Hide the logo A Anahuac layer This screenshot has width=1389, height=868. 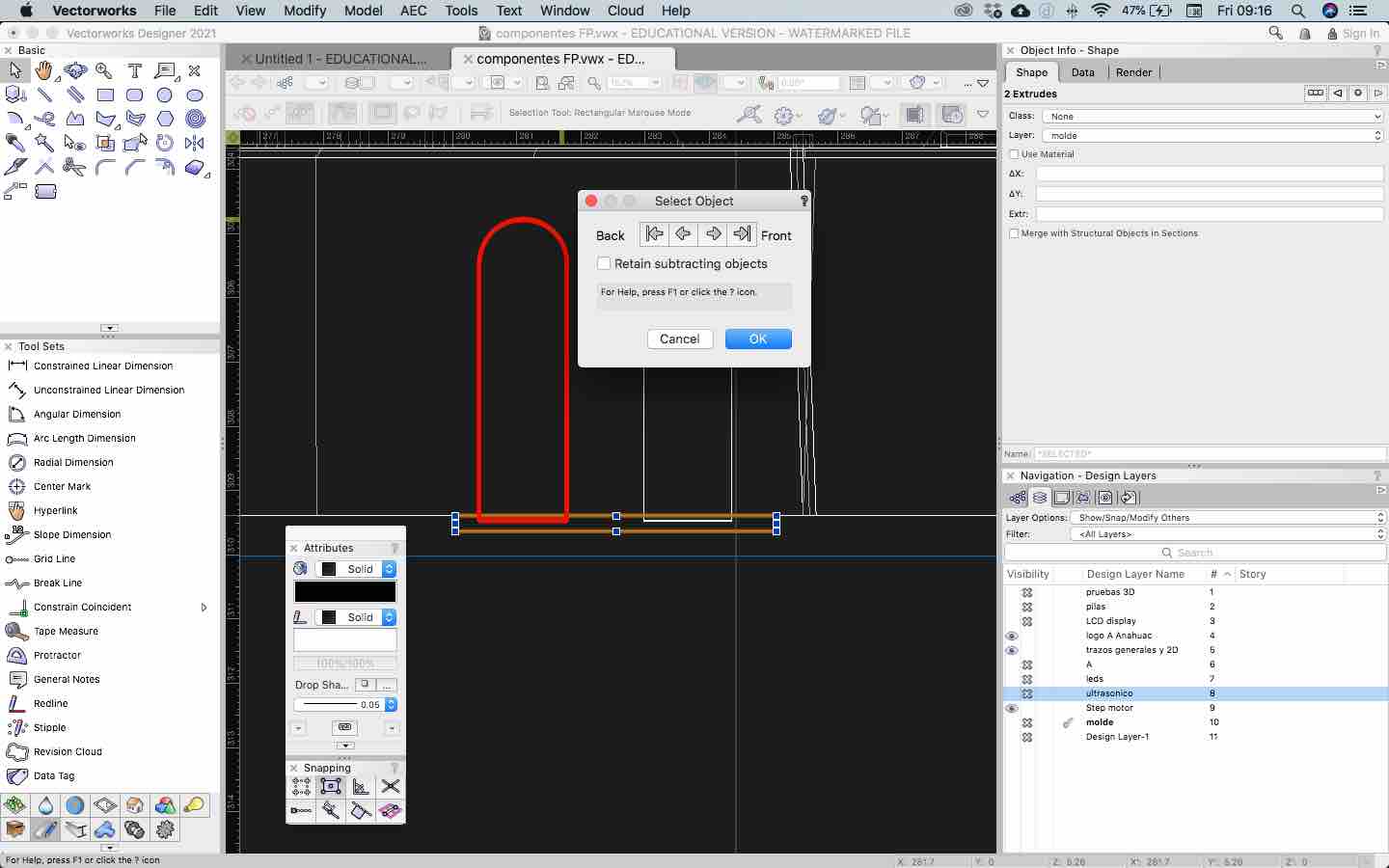point(1012,636)
